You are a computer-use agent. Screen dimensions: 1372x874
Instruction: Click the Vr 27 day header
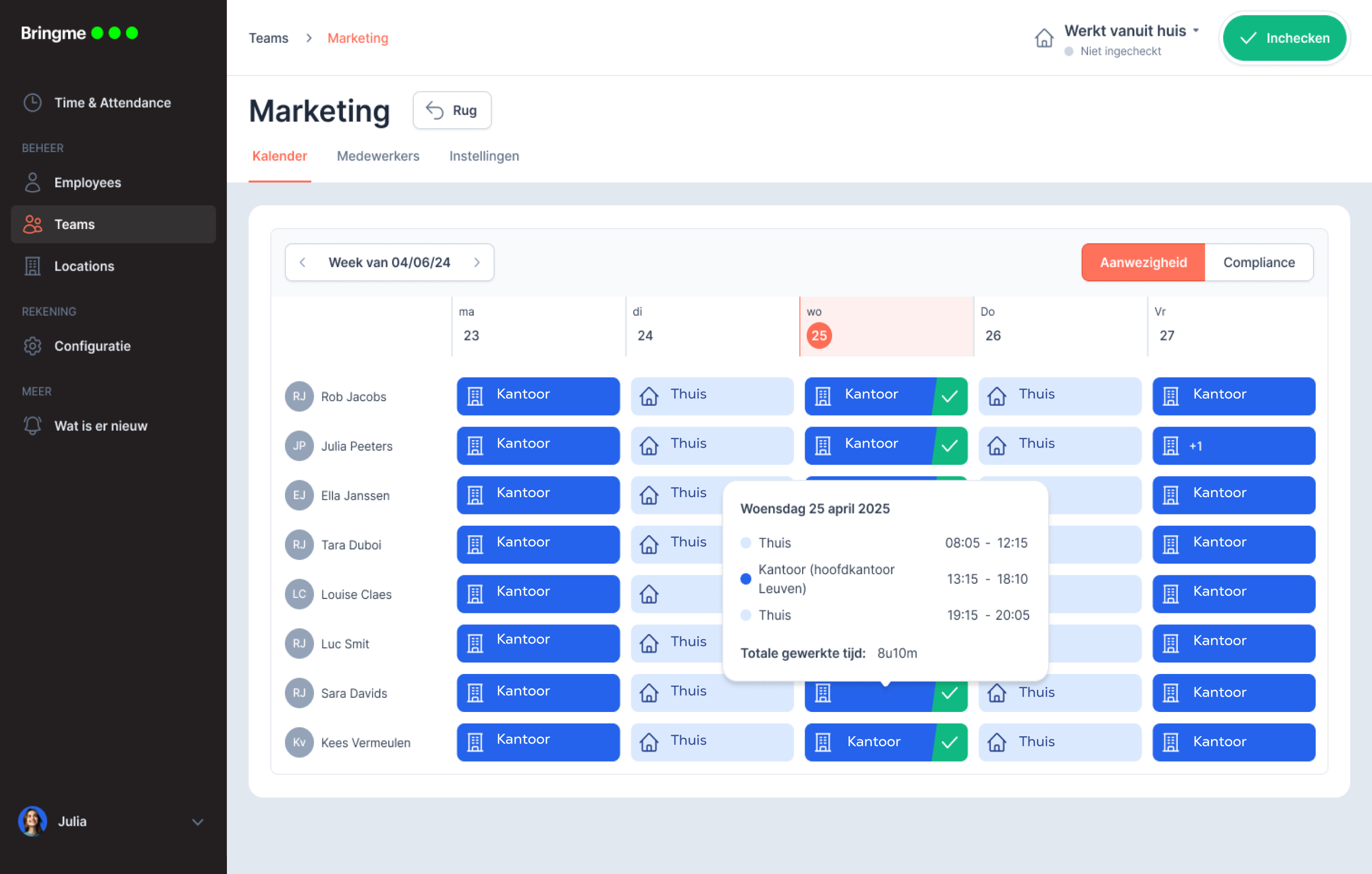[1236, 327]
